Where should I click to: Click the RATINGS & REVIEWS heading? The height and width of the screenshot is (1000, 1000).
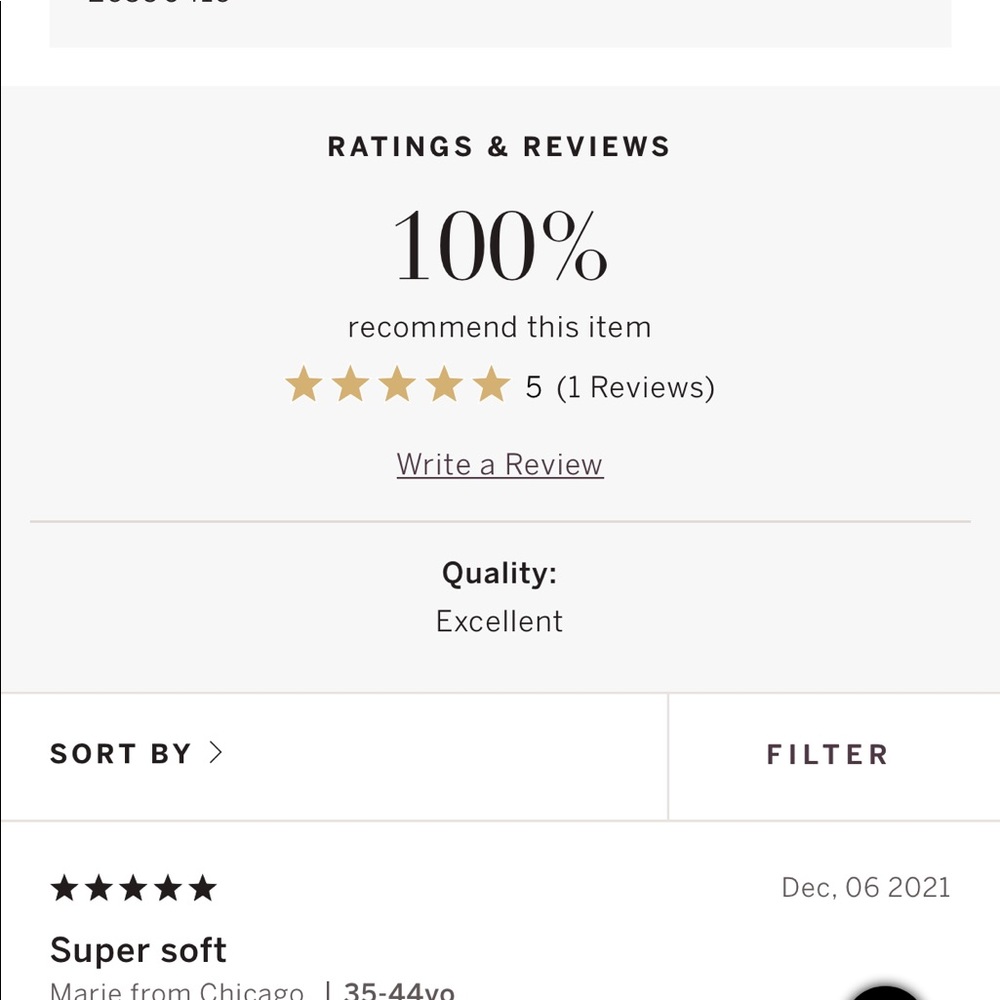(x=499, y=147)
